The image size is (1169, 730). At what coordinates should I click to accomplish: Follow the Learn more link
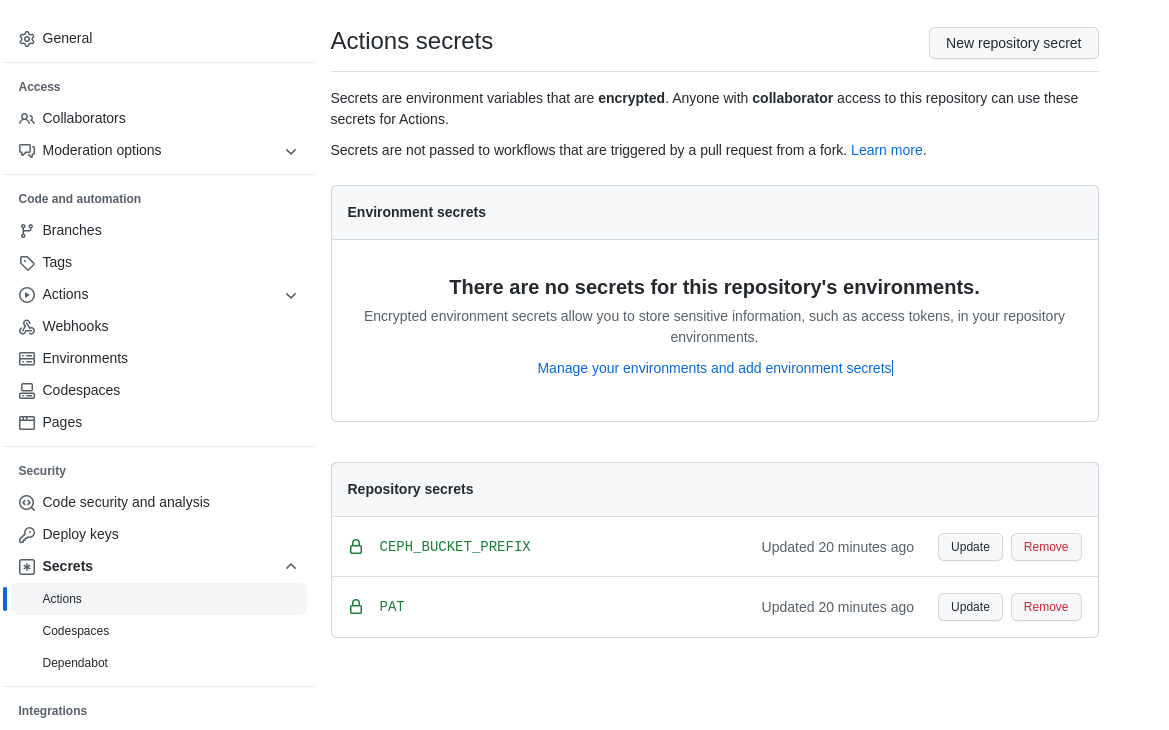pyautogui.click(x=886, y=150)
